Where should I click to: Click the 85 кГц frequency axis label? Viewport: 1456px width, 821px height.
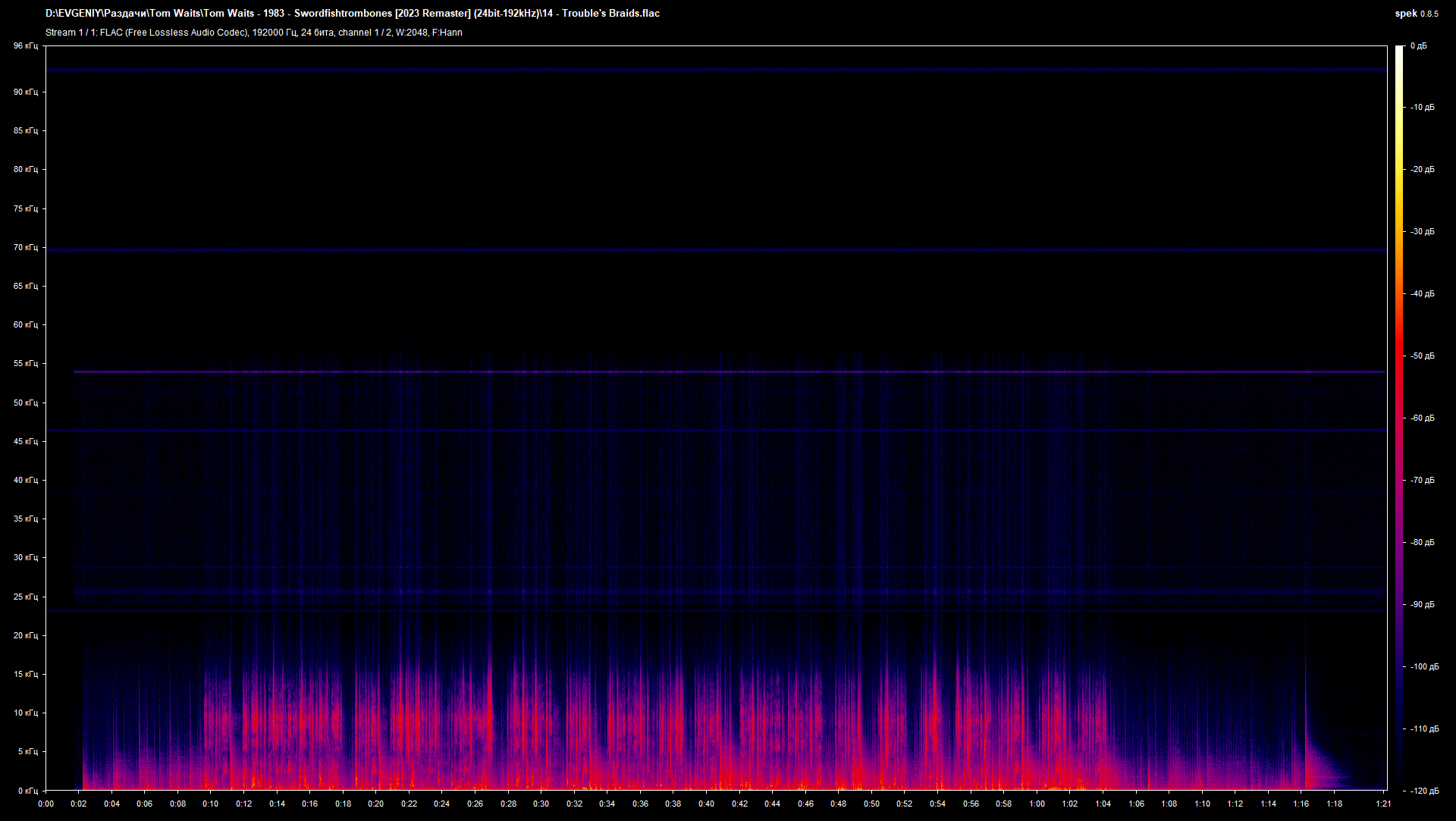click(26, 130)
